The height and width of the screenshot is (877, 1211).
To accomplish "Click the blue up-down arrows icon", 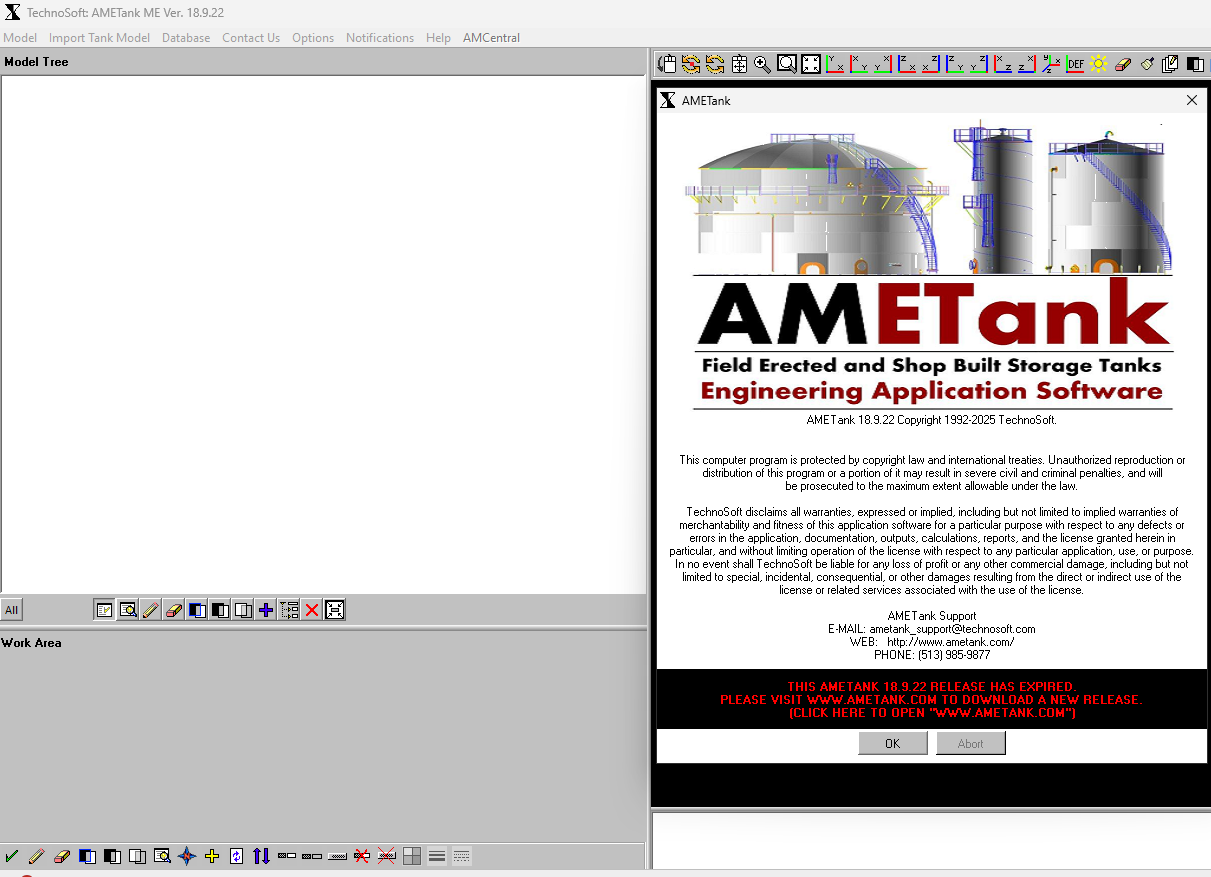I will [x=262, y=856].
